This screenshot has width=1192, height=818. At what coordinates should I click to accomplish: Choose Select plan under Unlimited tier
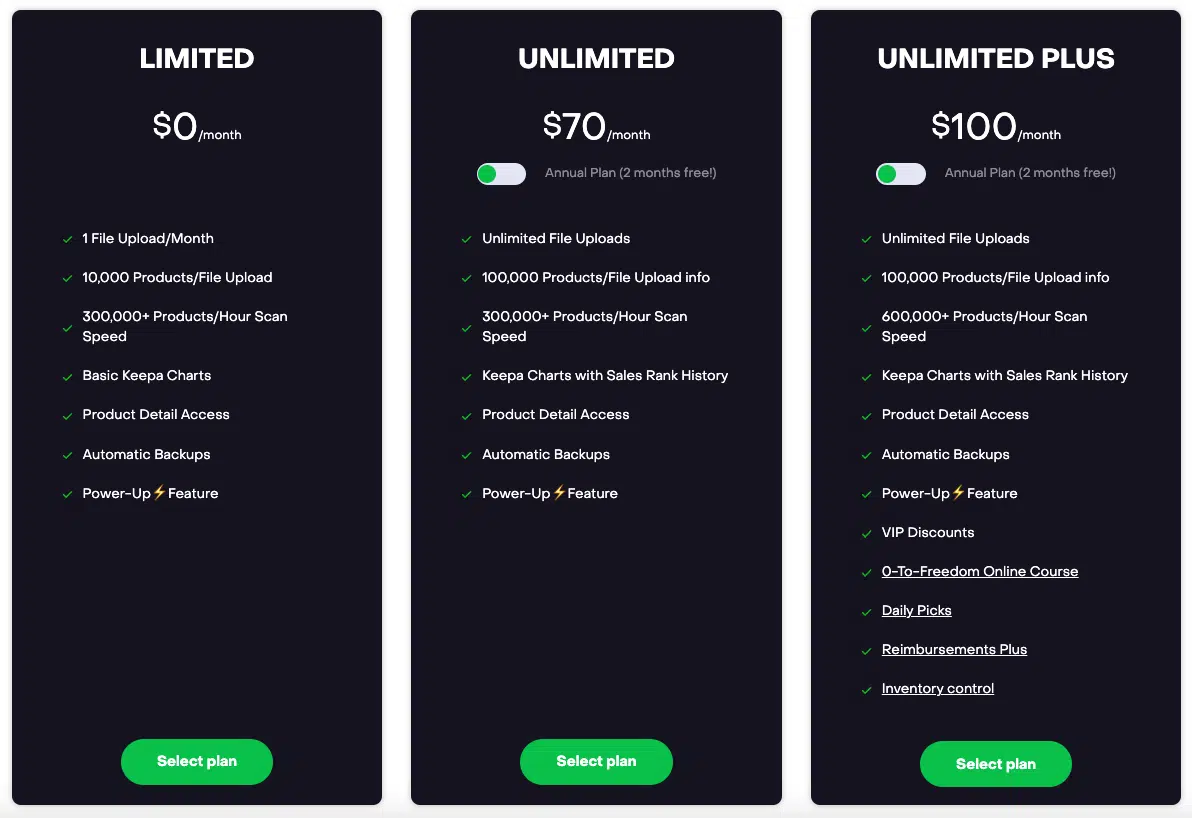(596, 762)
